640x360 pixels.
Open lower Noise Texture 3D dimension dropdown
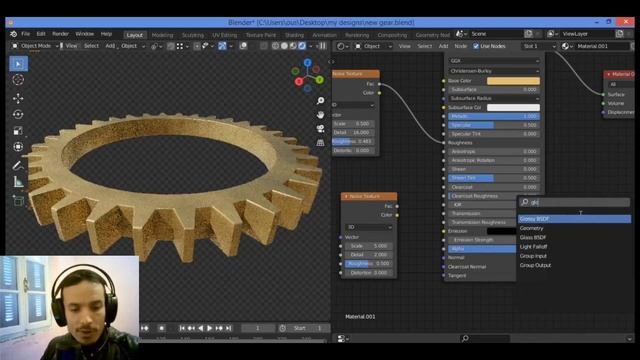369,227
